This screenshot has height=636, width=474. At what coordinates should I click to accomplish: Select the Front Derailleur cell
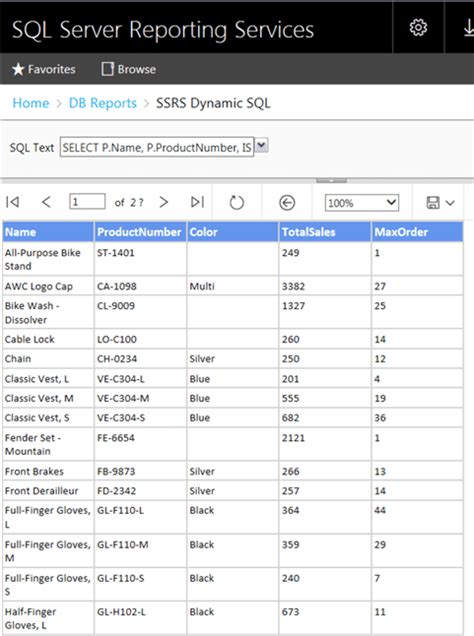click(x=48, y=490)
